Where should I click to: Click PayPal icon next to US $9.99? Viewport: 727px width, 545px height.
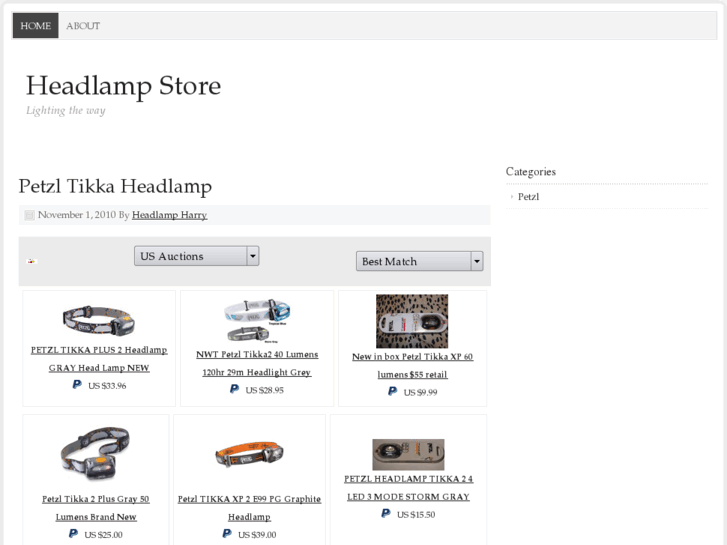click(393, 391)
